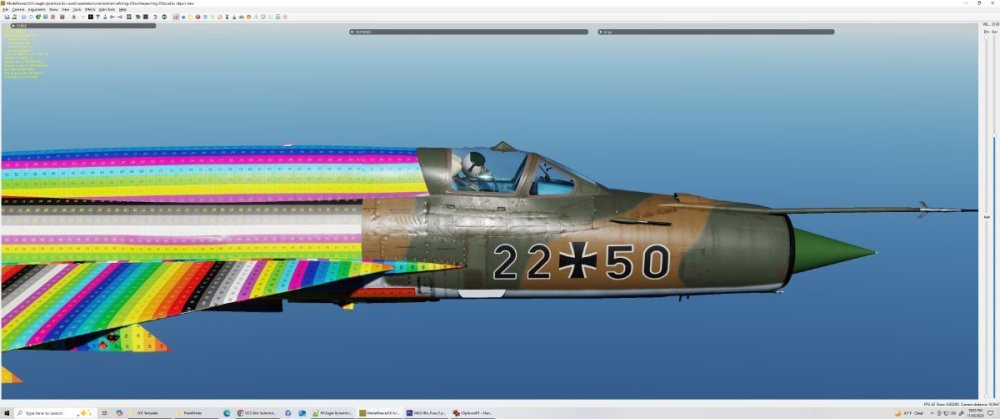Click the yellow sphere toolbar icon
The image size is (1000, 419).
tap(190, 17)
